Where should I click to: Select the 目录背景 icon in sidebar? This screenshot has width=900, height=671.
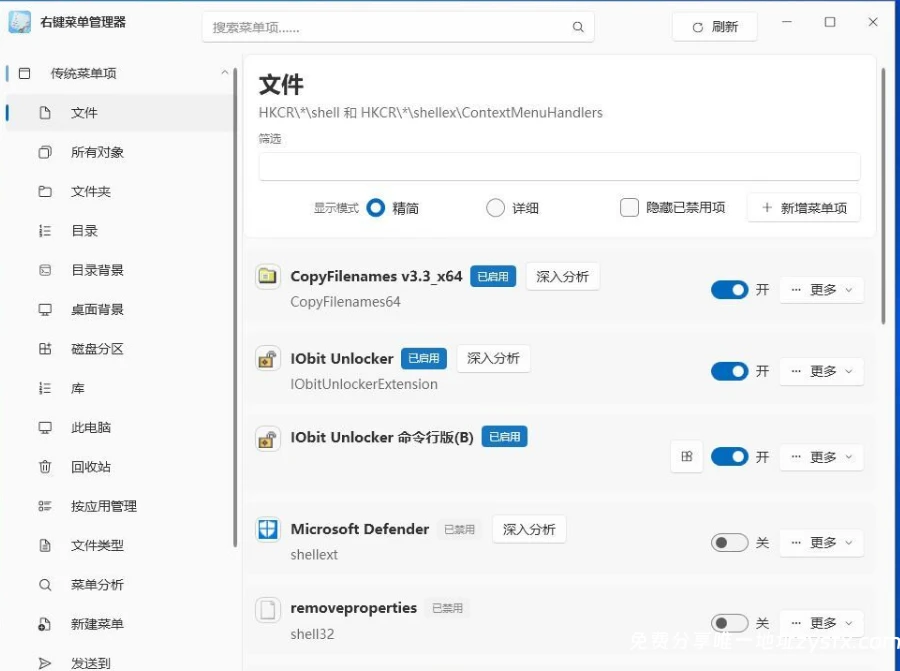[x=45, y=270]
